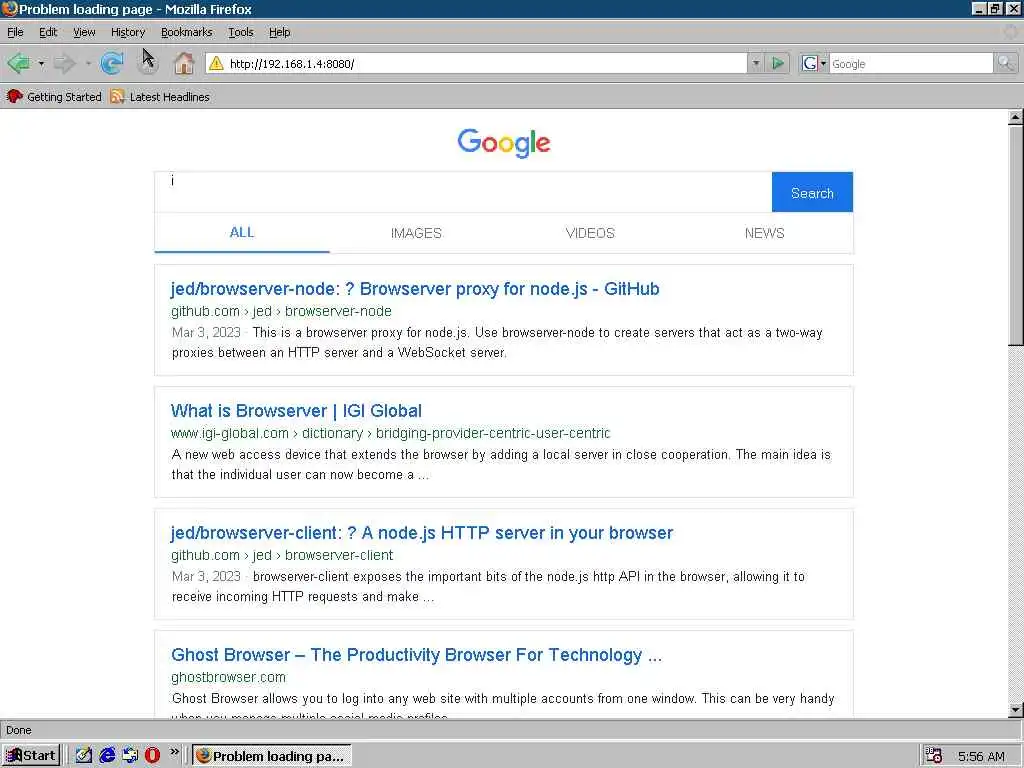The height and width of the screenshot is (768, 1024).
Task: Click the first quick launch notepad icon
Action: click(x=84, y=755)
